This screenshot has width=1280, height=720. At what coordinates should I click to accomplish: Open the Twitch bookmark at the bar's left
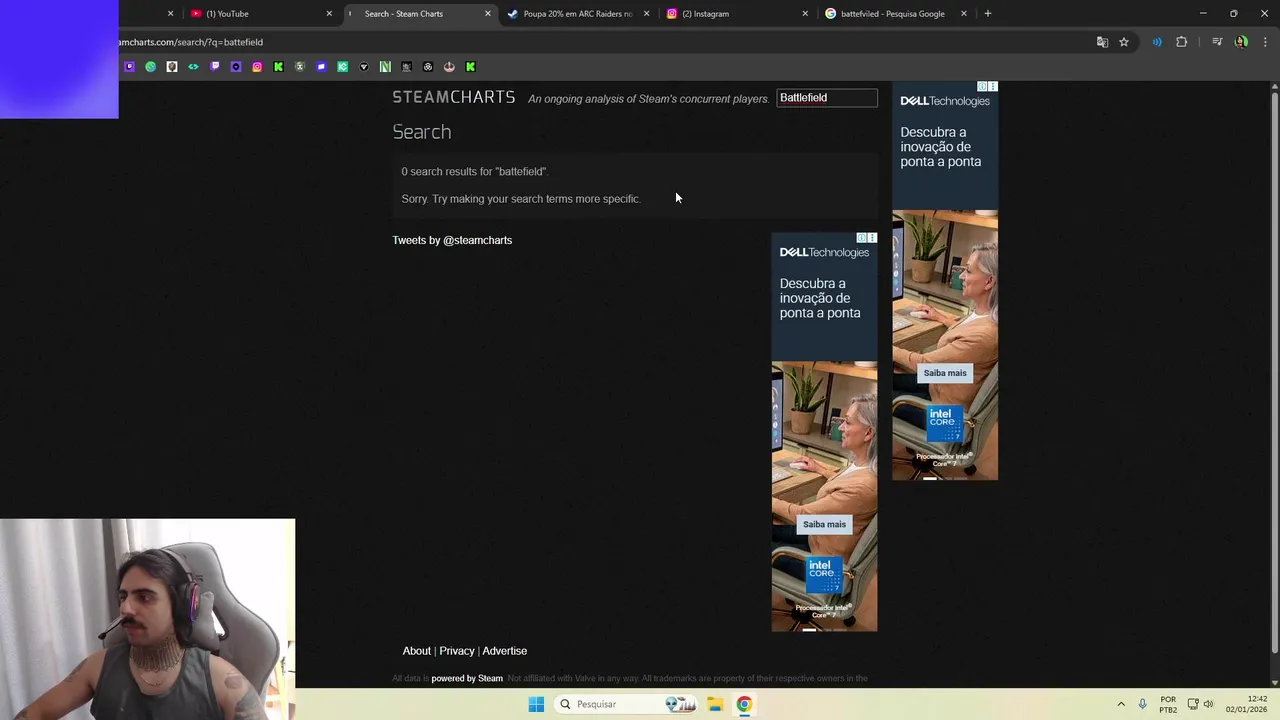(x=129, y=67)
